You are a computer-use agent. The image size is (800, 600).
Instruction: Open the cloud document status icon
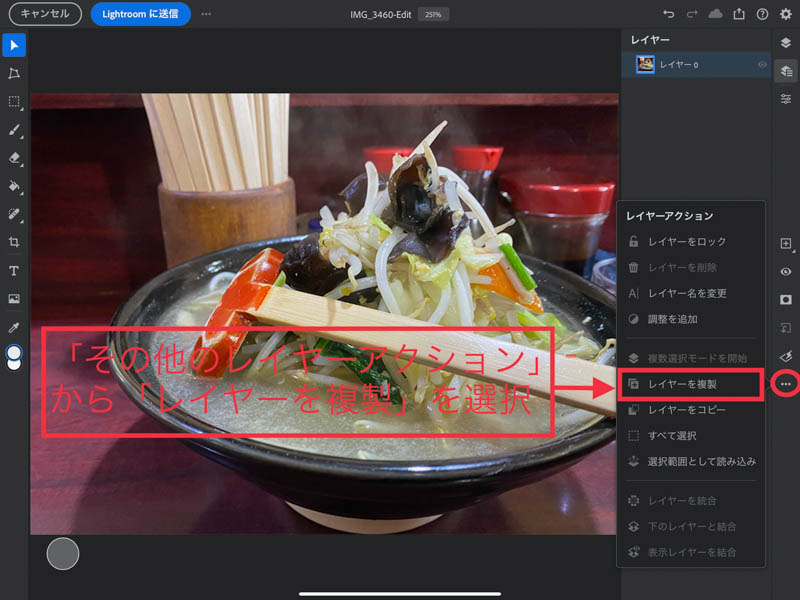(x=715, y=14)
